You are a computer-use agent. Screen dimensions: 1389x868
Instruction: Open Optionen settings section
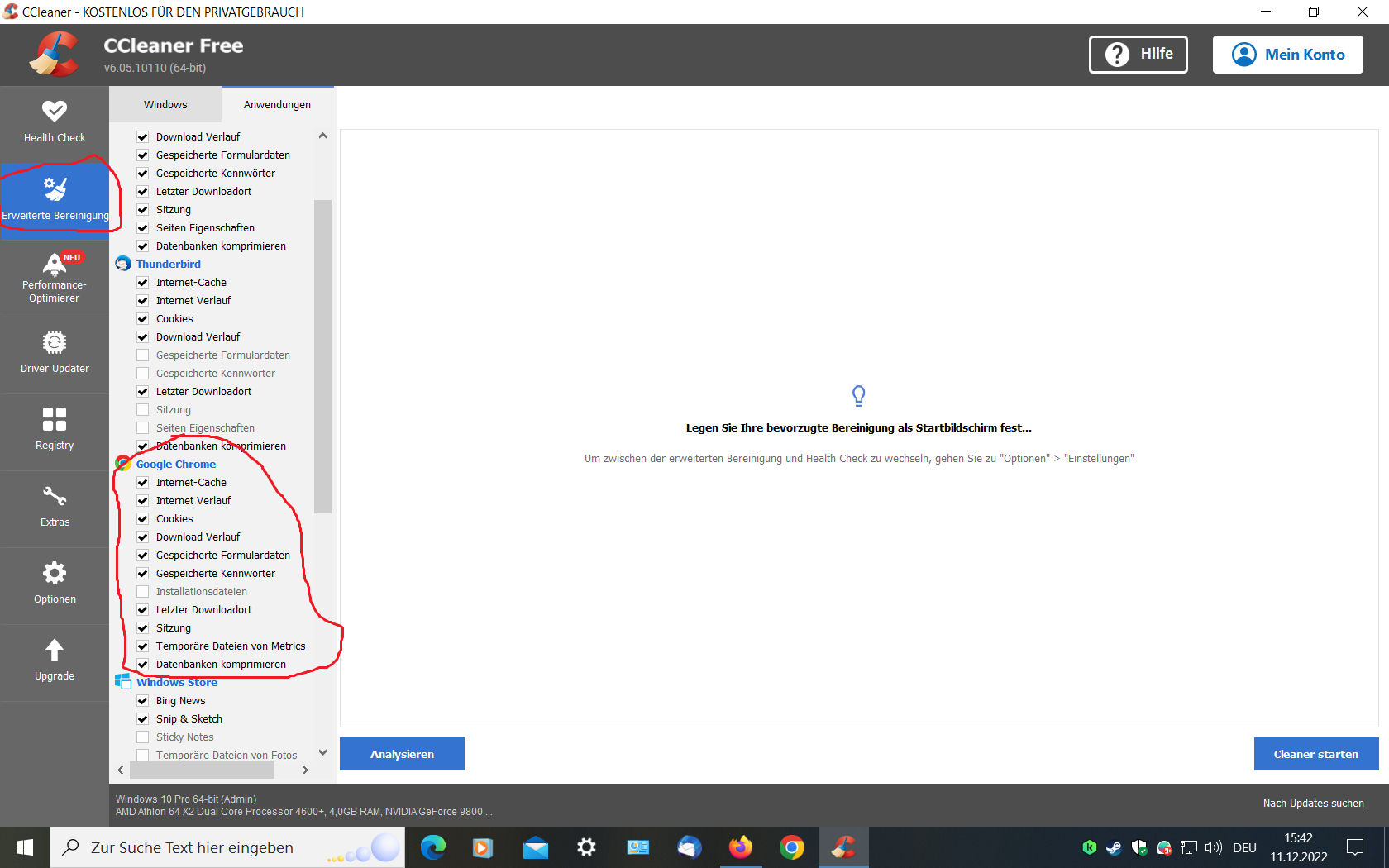coord(55,586)
